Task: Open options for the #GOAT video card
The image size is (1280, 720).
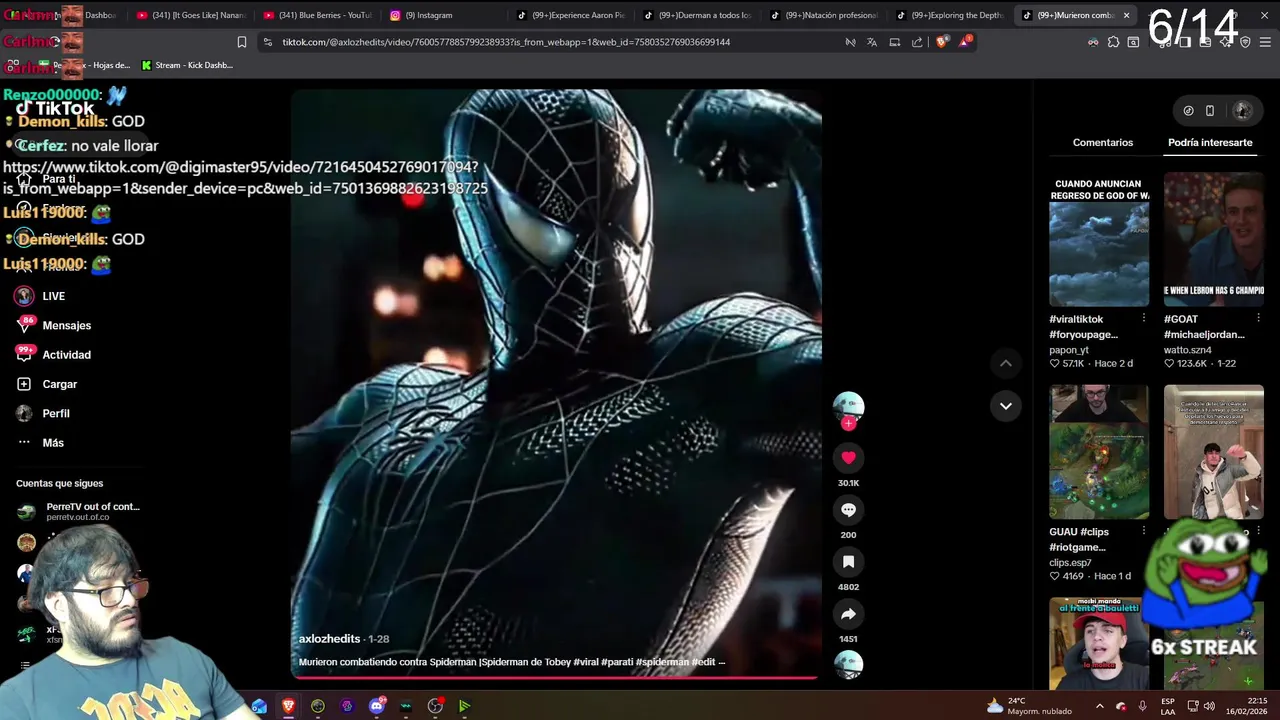Action: pos(1258,319)
